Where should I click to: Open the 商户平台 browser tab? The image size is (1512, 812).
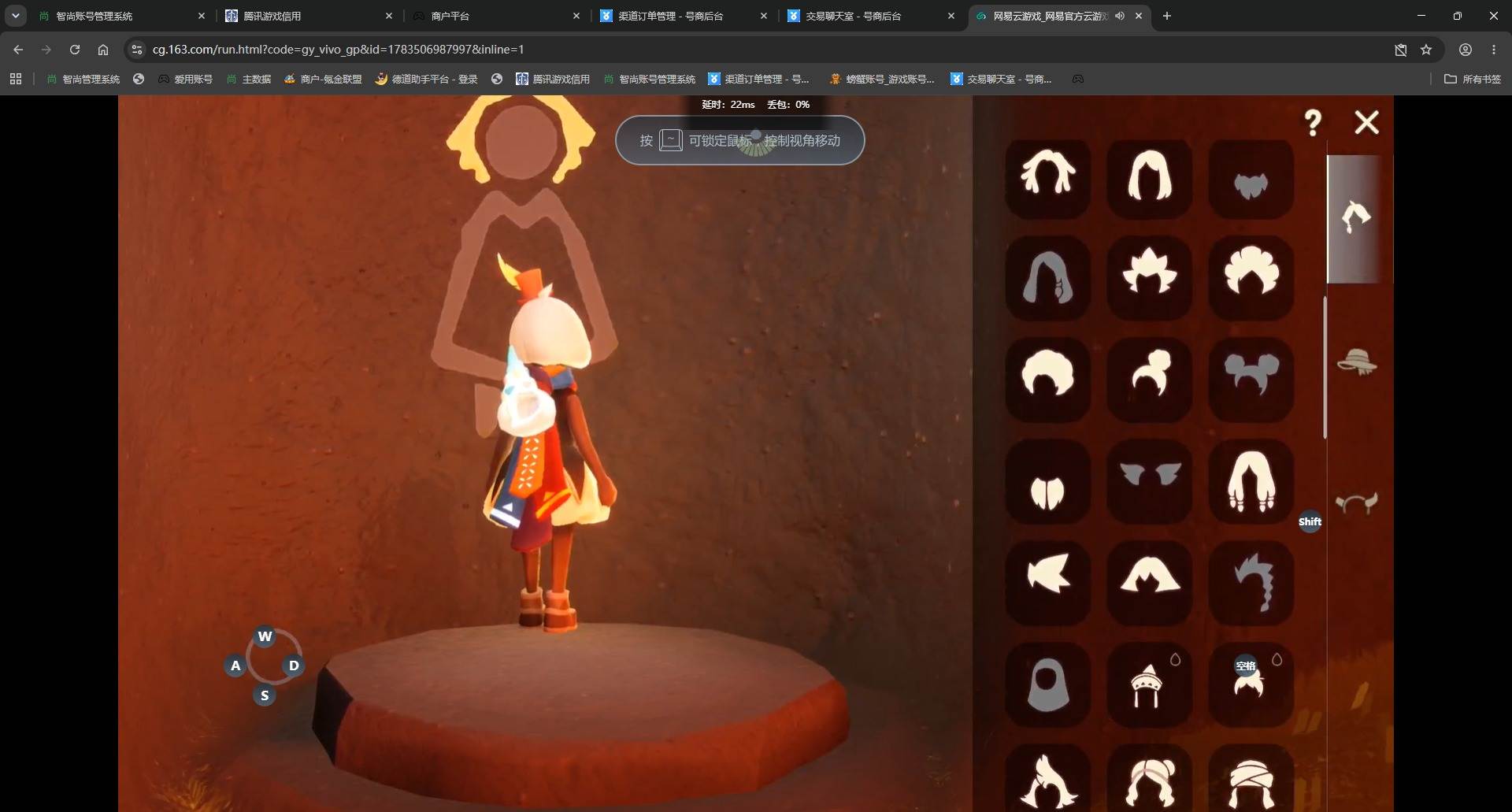tap(450, 16)
